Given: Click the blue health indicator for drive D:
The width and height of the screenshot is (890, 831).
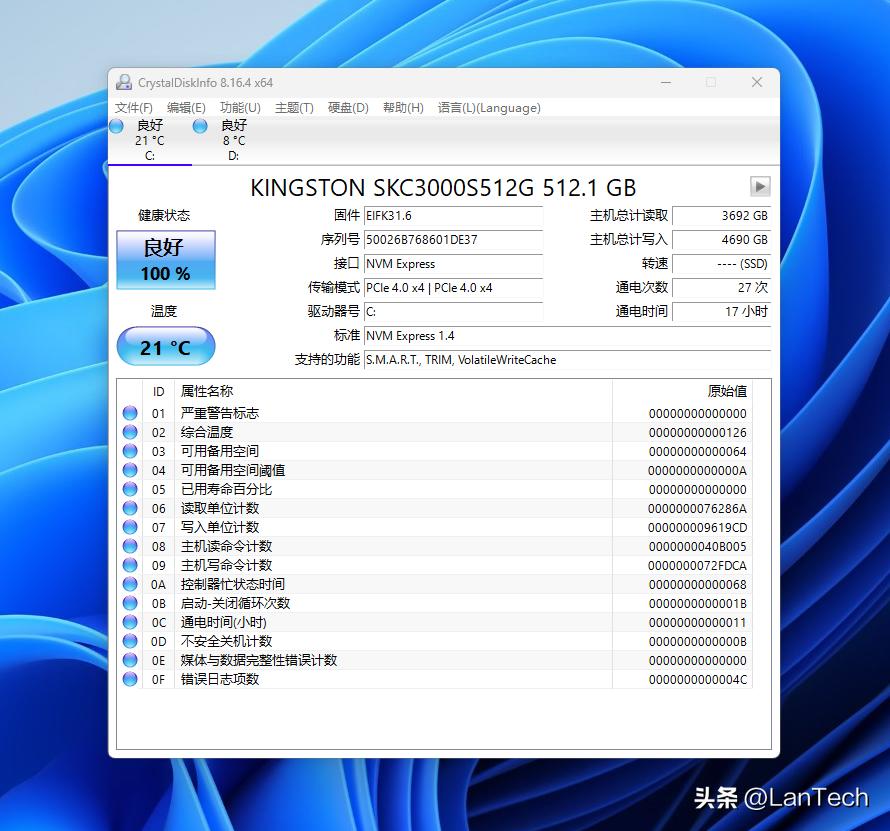Looking at the screenshot, I should (200, 127).
